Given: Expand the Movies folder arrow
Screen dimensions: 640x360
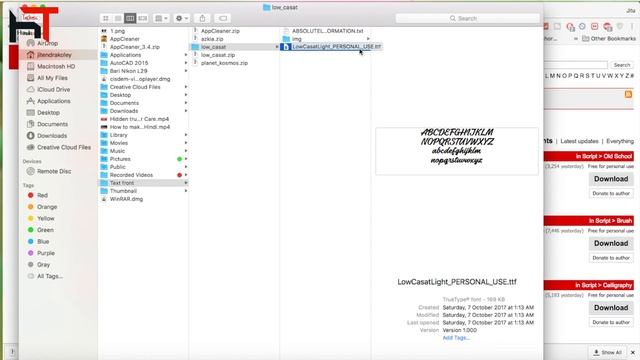Looking at the screenshot, I should 186,143.
